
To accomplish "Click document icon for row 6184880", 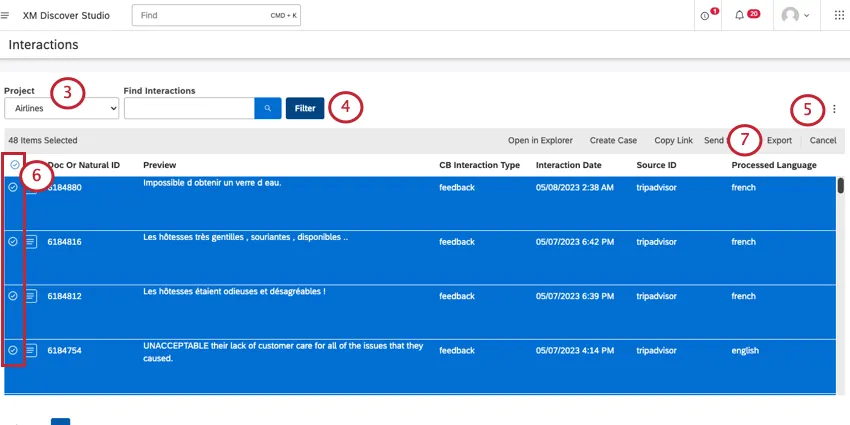I will 31,187.
